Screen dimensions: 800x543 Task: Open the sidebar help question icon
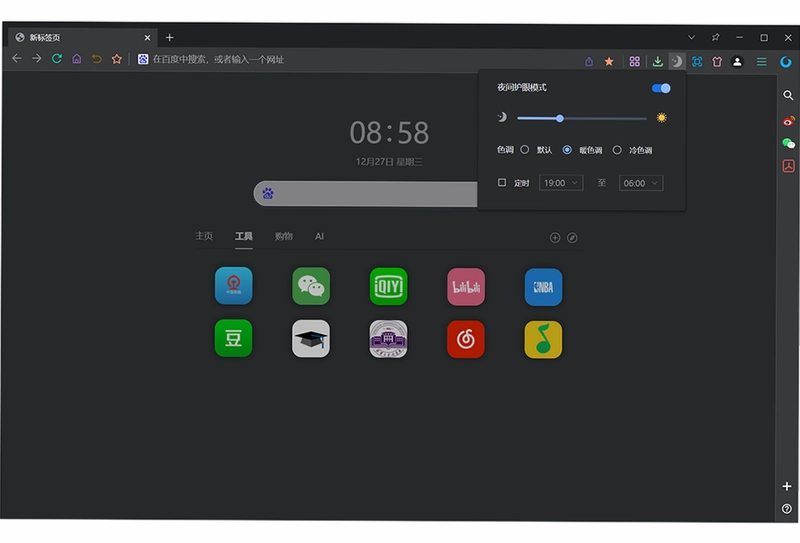787,509
